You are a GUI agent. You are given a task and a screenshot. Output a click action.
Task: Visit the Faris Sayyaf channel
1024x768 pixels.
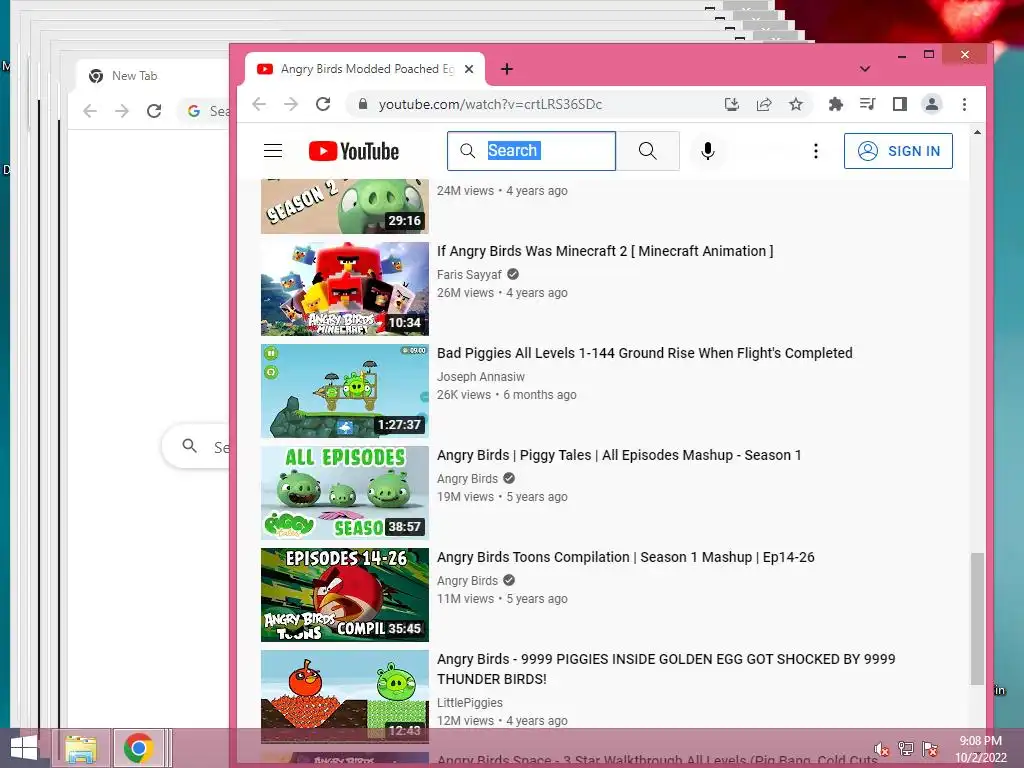469,275
